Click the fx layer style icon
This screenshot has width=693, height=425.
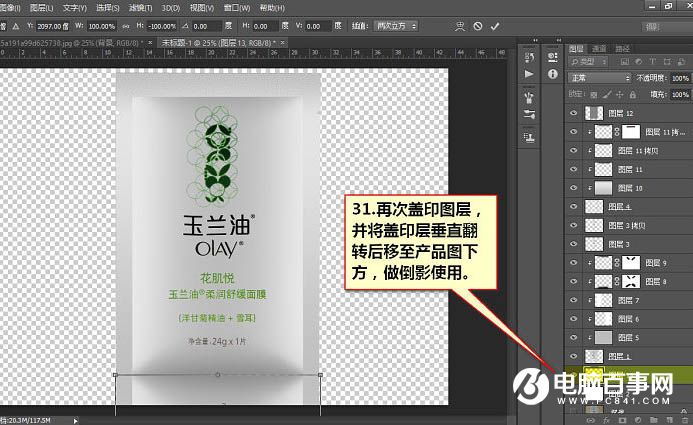[606, 420]
